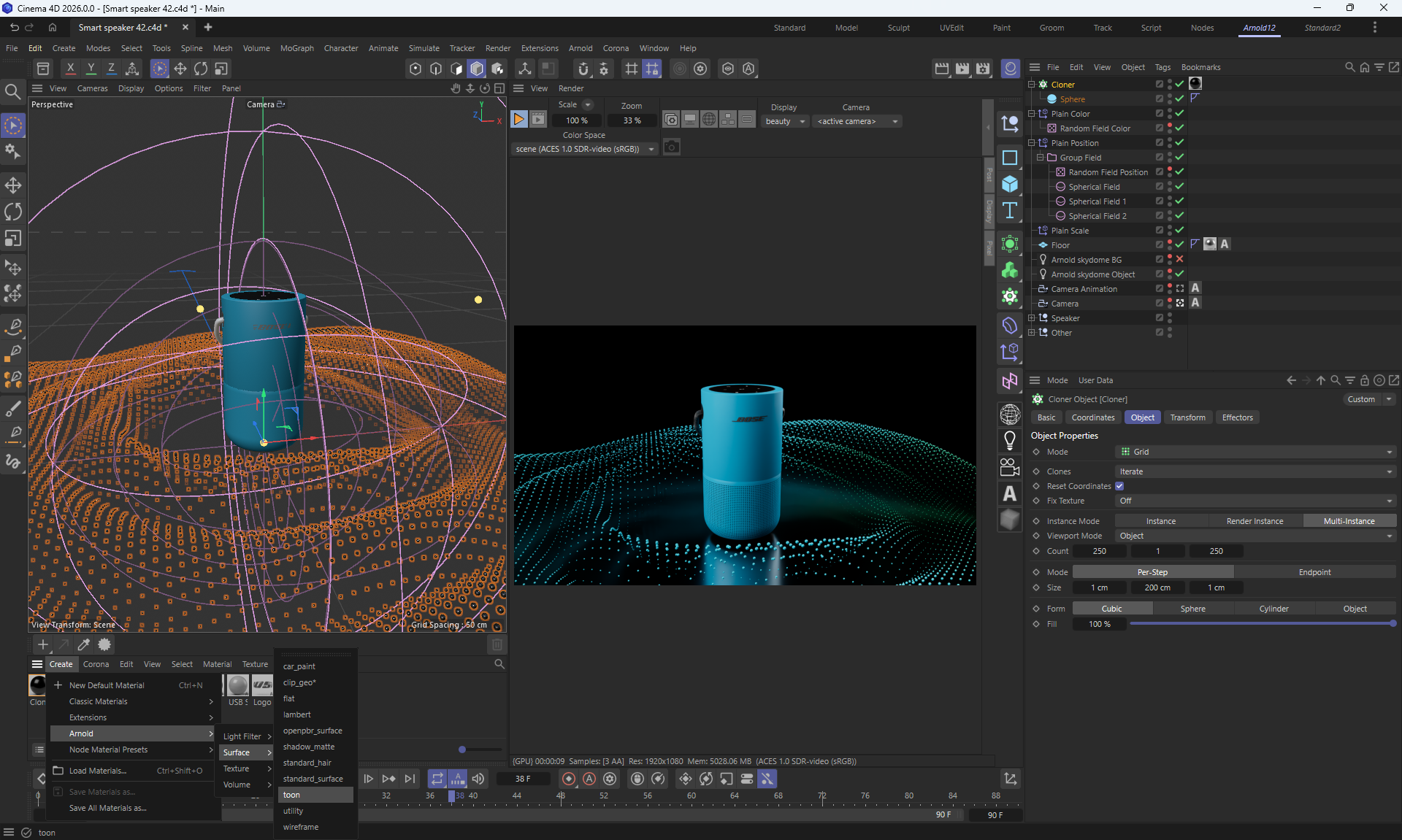Image resolution: width=1402 pixels, height=840 pixels.
Task: Choose toon from Surface submenu
Action: tap(292, 795)
